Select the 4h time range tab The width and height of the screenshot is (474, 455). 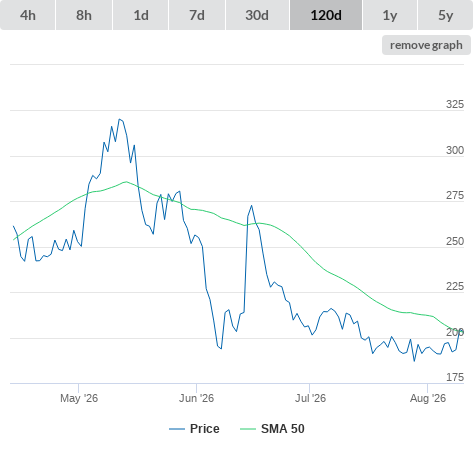coord(28,15)
